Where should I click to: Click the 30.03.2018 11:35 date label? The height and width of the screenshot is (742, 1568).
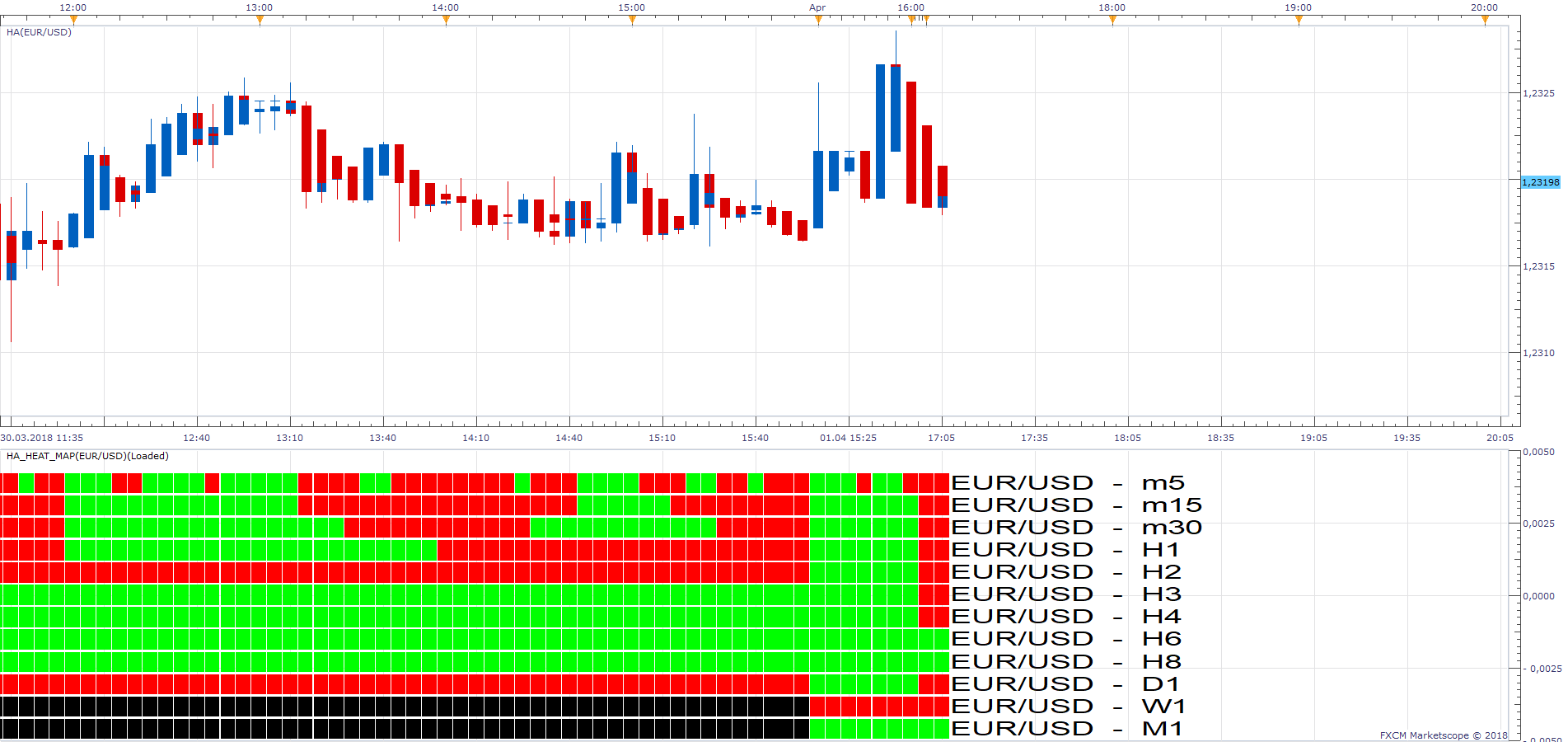(x=42, y=438)
